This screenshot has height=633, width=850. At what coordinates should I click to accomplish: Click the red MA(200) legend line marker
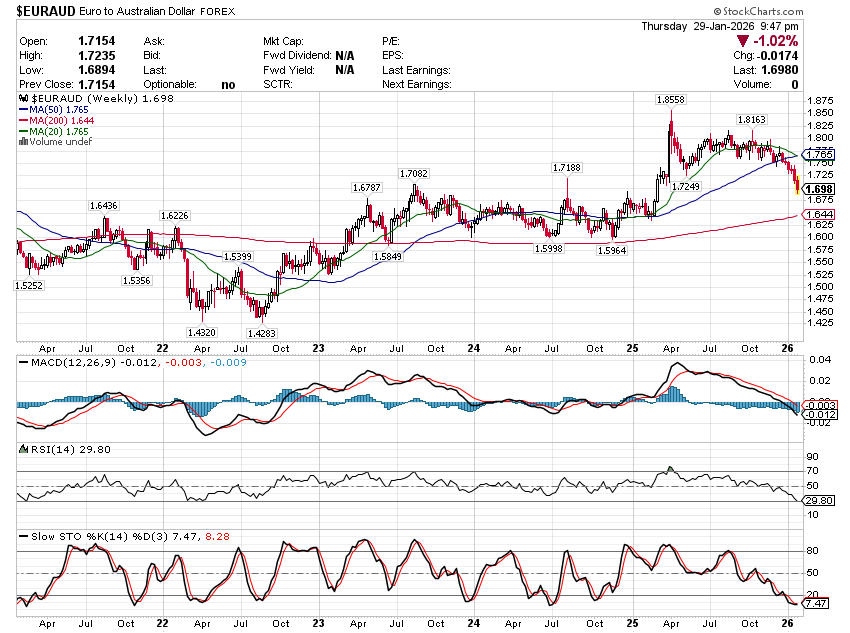click(23, 121)
